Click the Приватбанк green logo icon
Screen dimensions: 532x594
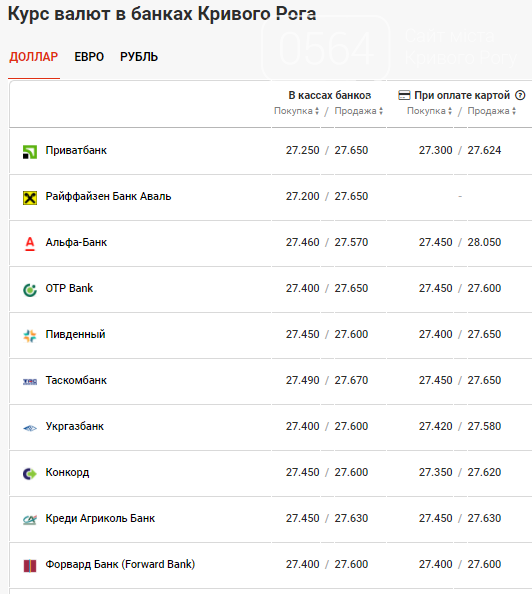point(30,152)
